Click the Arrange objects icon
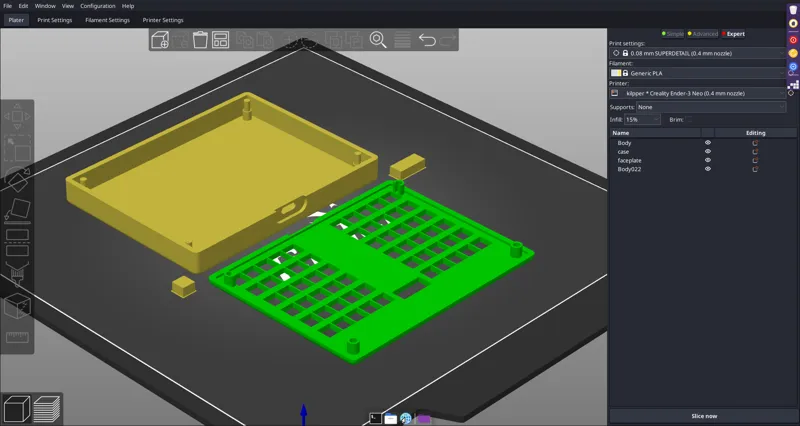Screen dimensions: 800x426 (220, 40)
